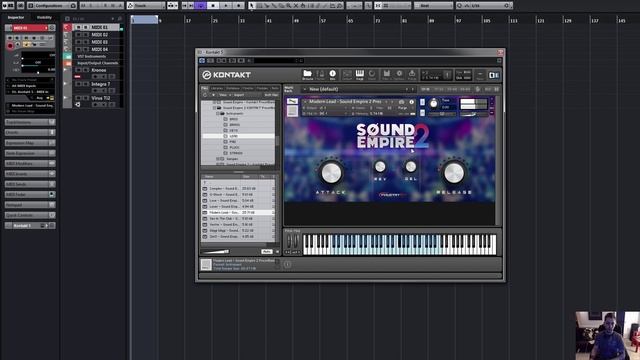Image resolution: width=640 pixels, height=360 pixels.
Task: Open the New (default) multi dropdown
Action: point(358,89)
